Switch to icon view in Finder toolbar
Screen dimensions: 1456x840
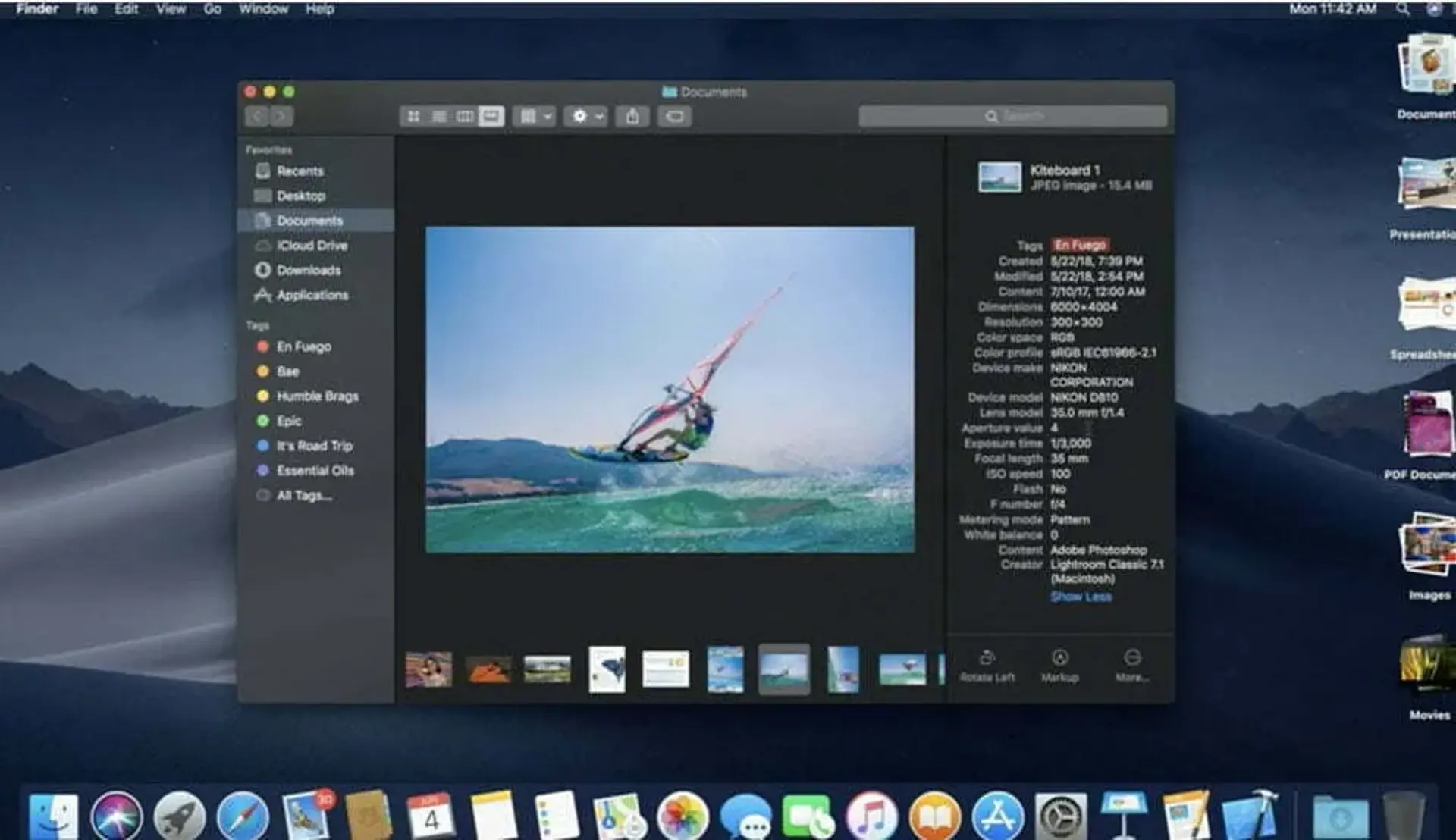413,116
